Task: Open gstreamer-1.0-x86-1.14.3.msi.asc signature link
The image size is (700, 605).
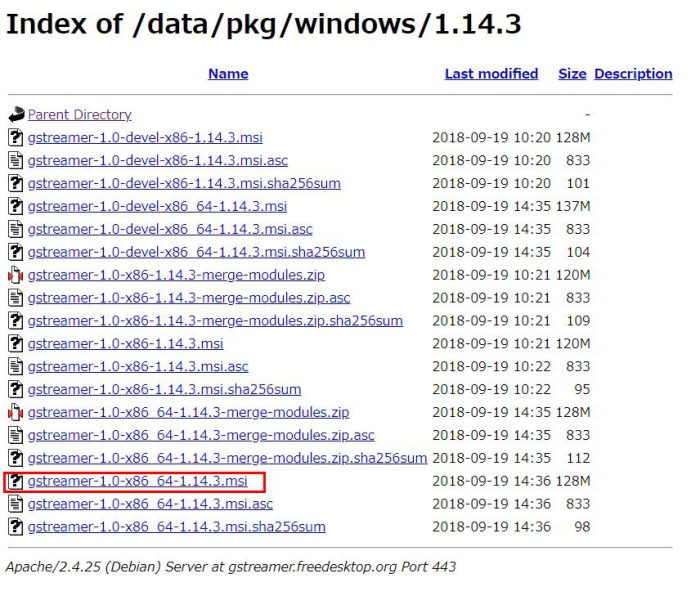Action: coord(138,367)
